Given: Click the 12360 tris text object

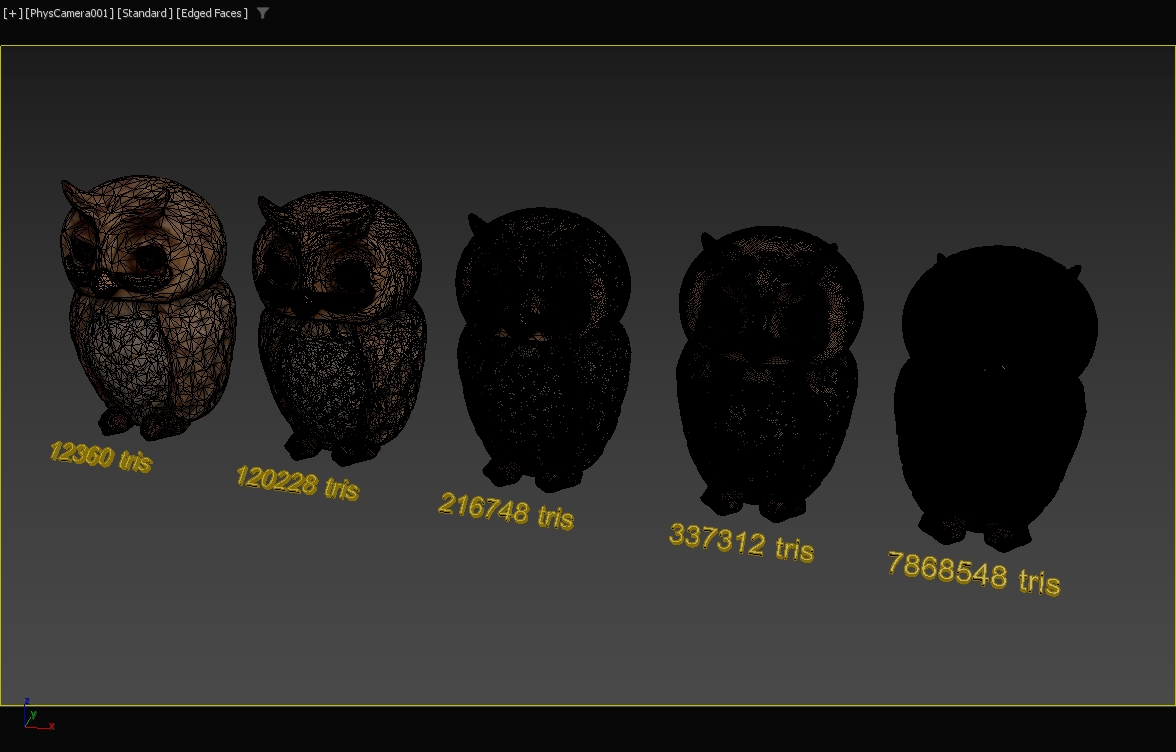Looking at the screenshot, I should point(100,457).
